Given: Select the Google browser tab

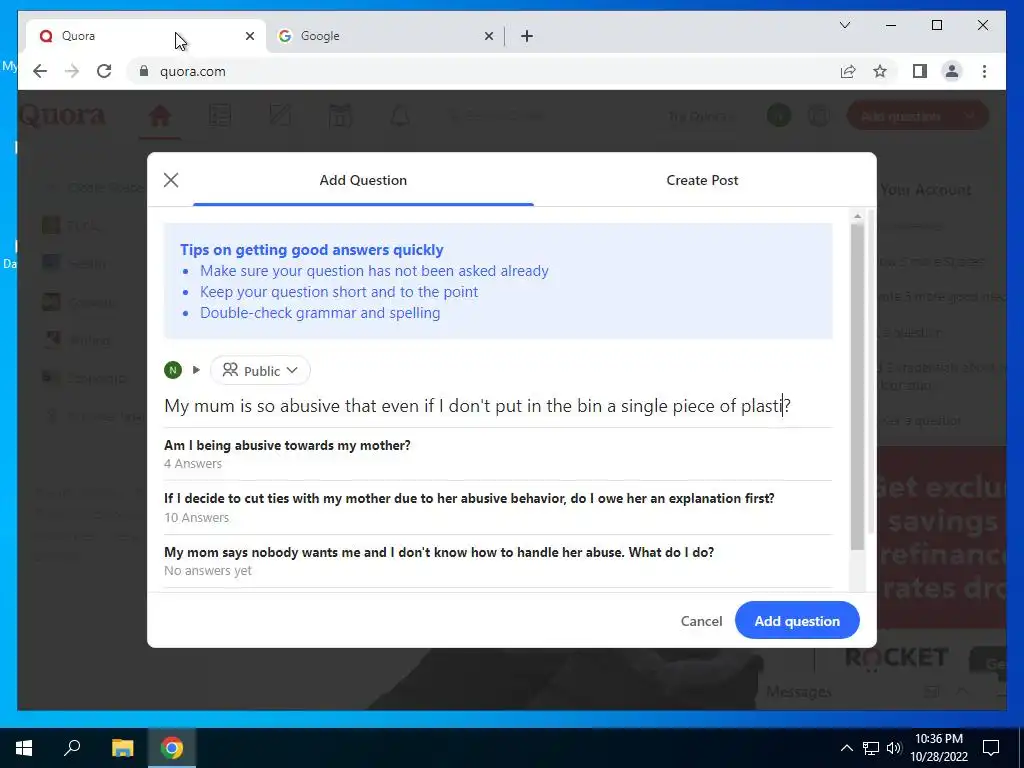Looking at the screenshot, I should tap(385, 36).
